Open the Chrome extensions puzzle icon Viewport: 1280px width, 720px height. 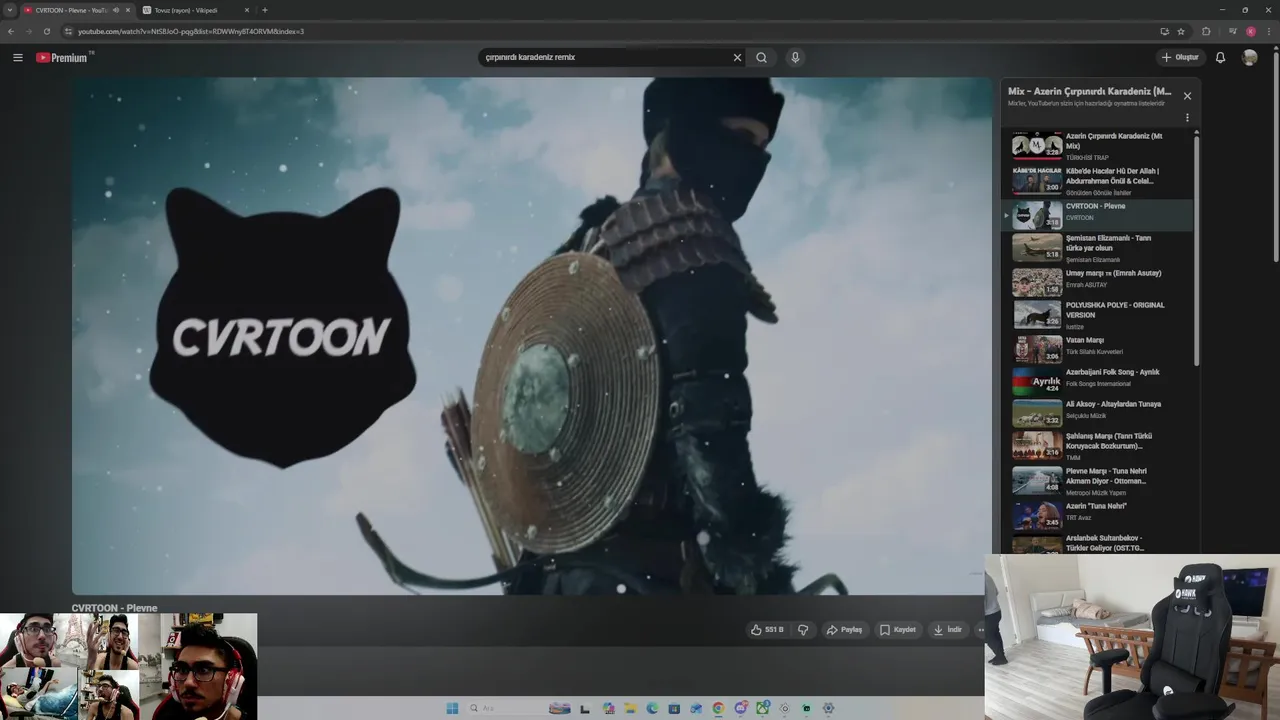(x=1206, y=31)
